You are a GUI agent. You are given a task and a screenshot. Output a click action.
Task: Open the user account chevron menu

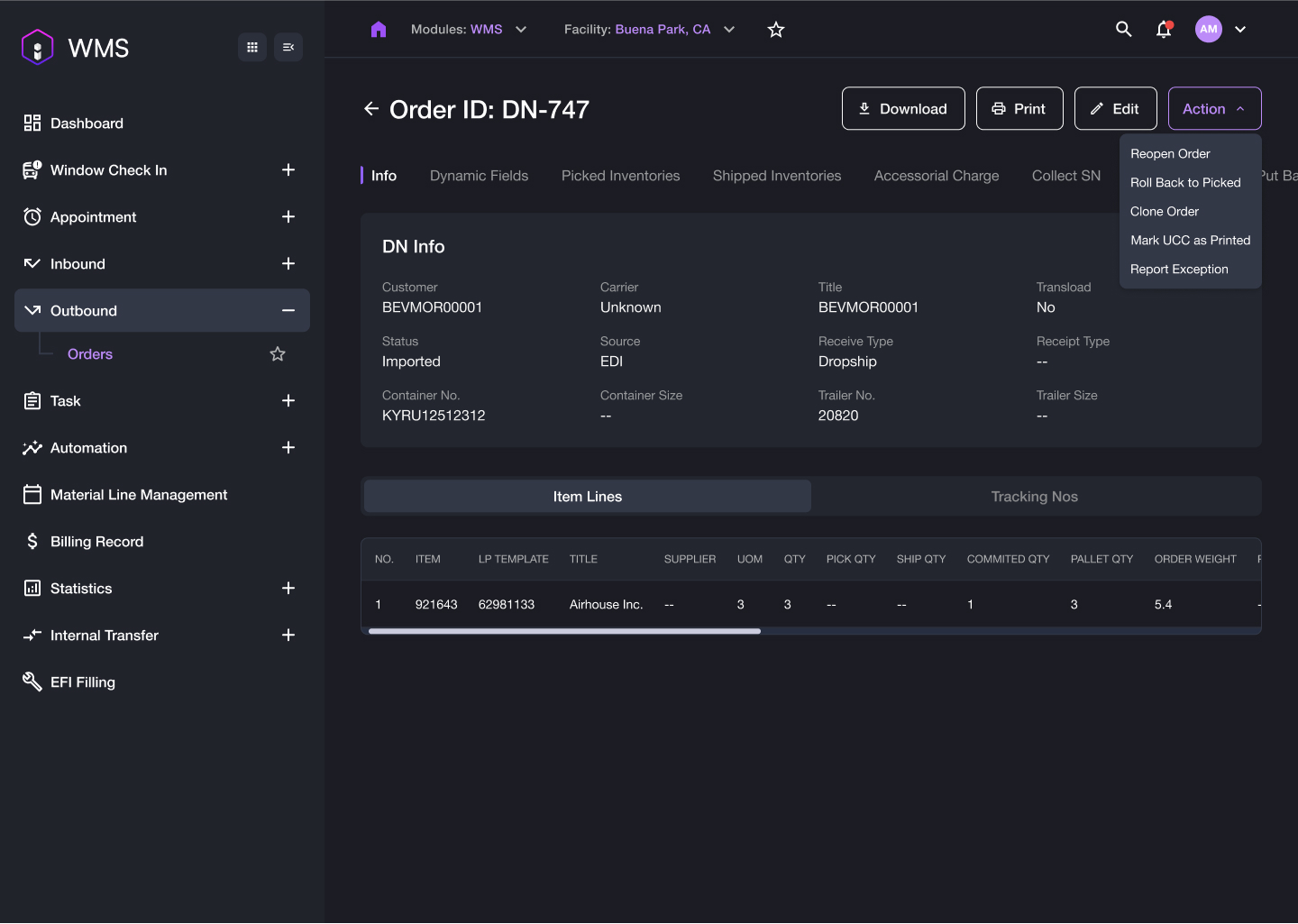(x=1240, y=29)
